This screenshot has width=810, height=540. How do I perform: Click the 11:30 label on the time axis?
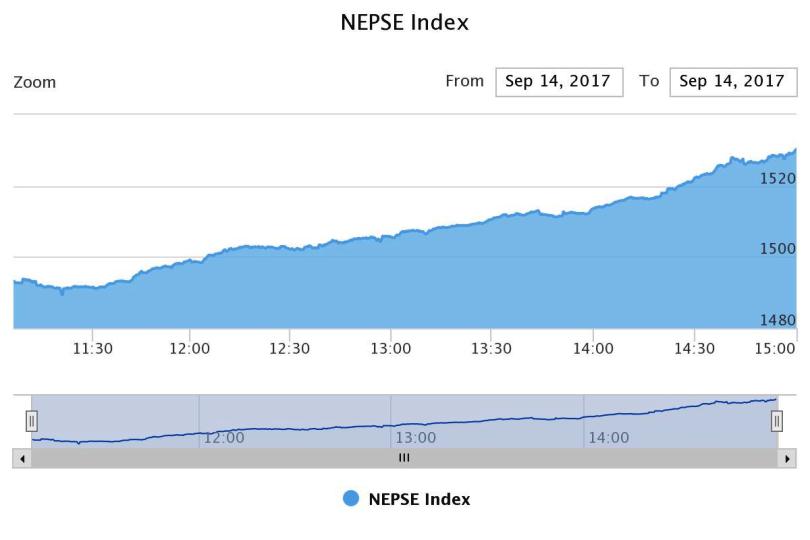91,349
